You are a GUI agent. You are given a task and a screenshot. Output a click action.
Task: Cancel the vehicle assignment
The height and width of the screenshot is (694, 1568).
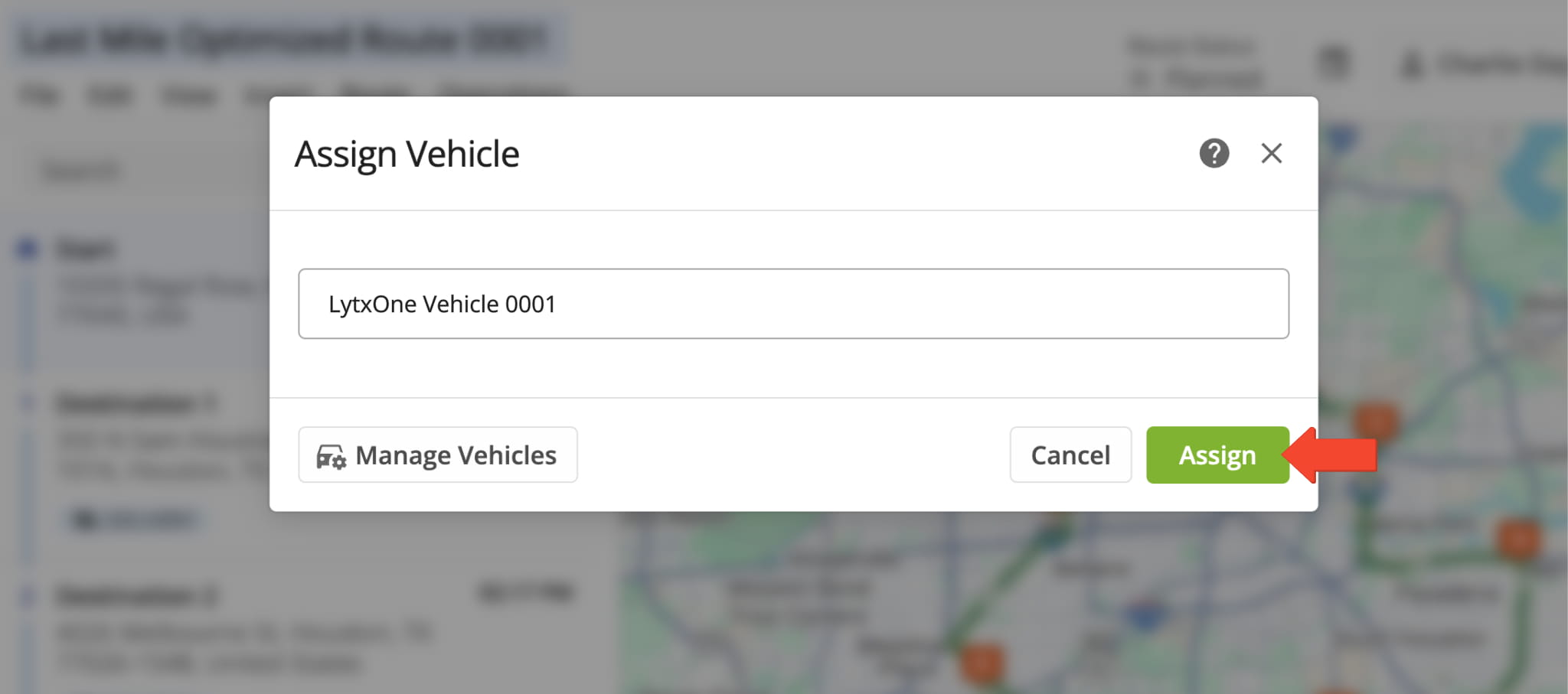coord(1070,455)
